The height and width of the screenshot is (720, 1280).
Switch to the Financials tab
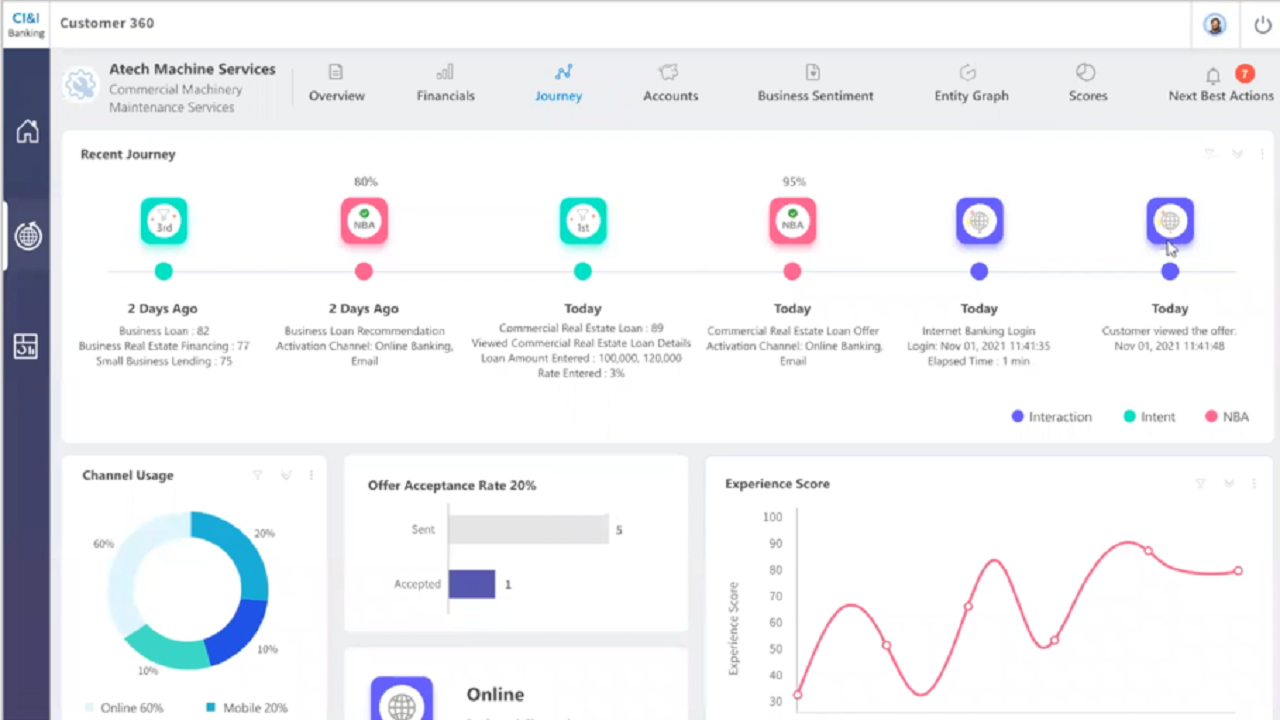[445, 85]
